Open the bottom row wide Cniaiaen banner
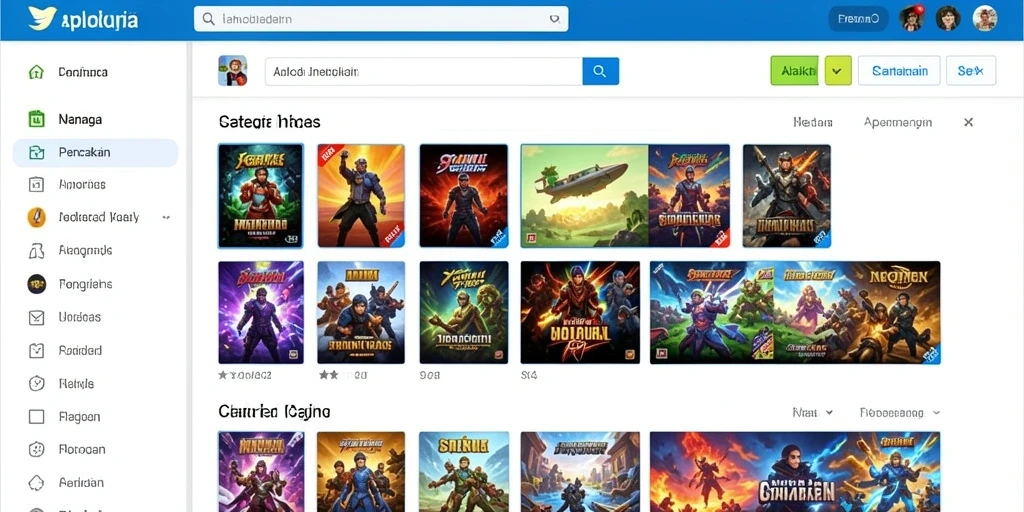This screenshot has height=512, width=1024. click(795, 472)
